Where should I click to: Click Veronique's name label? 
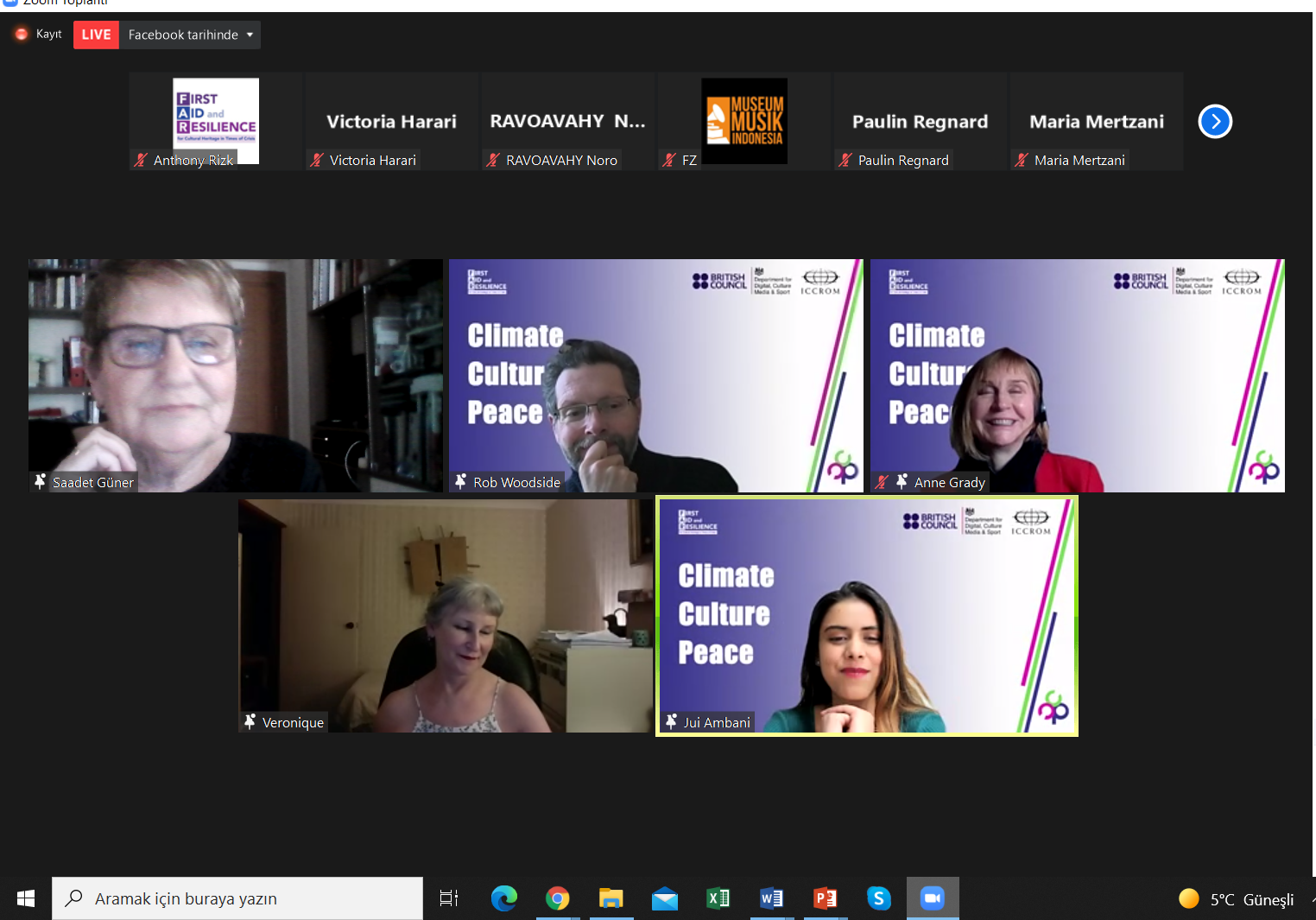[x=293, y=722]
